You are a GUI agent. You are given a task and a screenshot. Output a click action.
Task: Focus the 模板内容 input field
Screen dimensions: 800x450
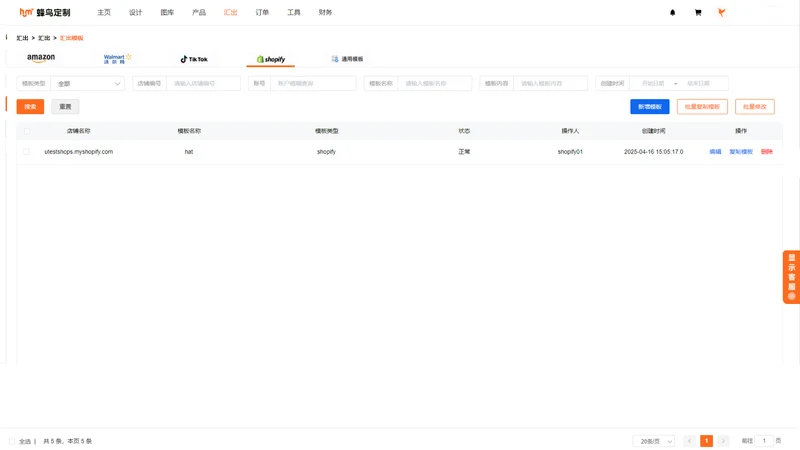click(551, 83)
